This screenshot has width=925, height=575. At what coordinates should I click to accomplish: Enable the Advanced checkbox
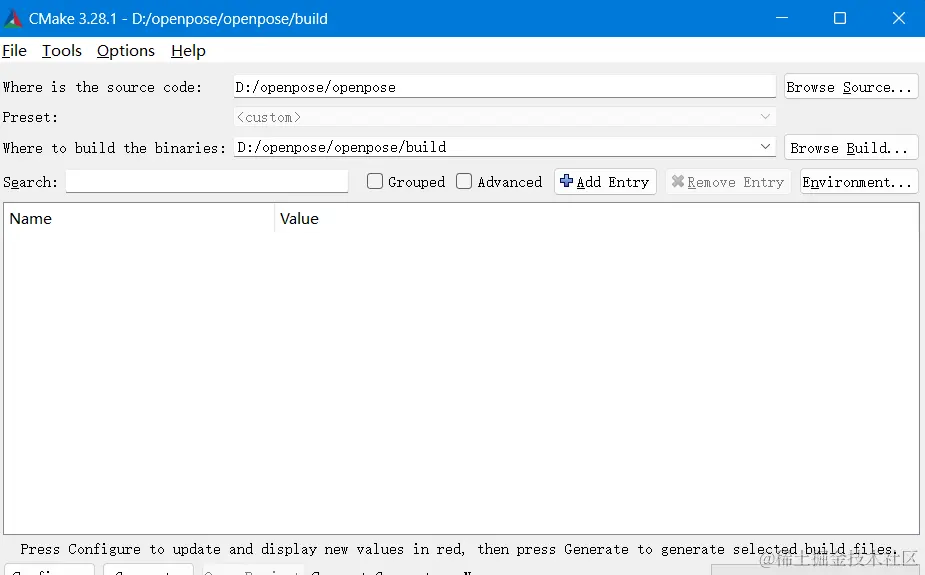pyautogui.click(x=464, y=181)
